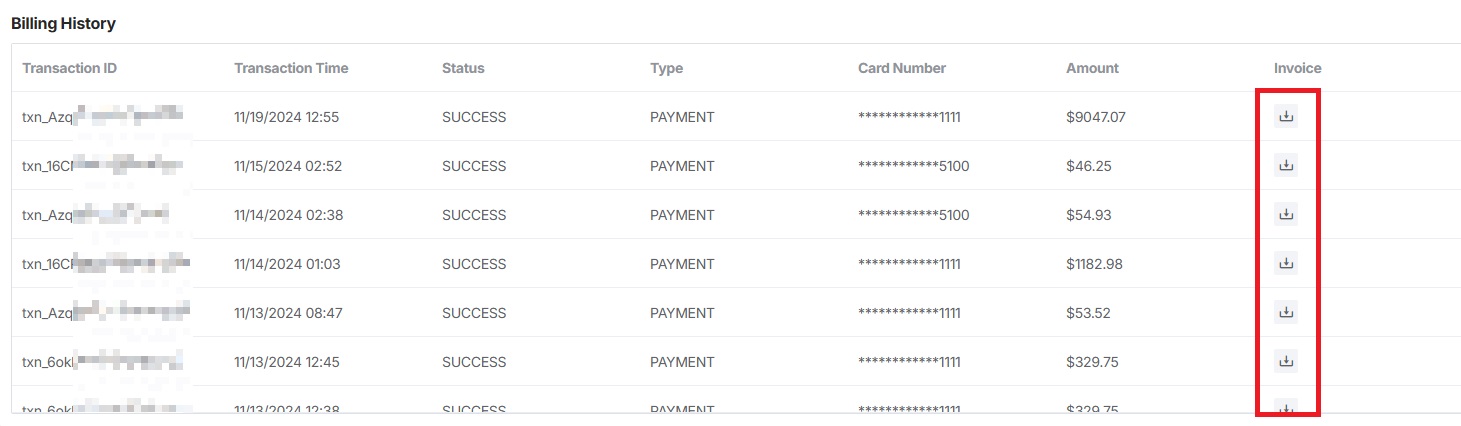
Task: Download invoice for 11/13/2024 12:45 transaction
Action: (x=1286, y=362)
